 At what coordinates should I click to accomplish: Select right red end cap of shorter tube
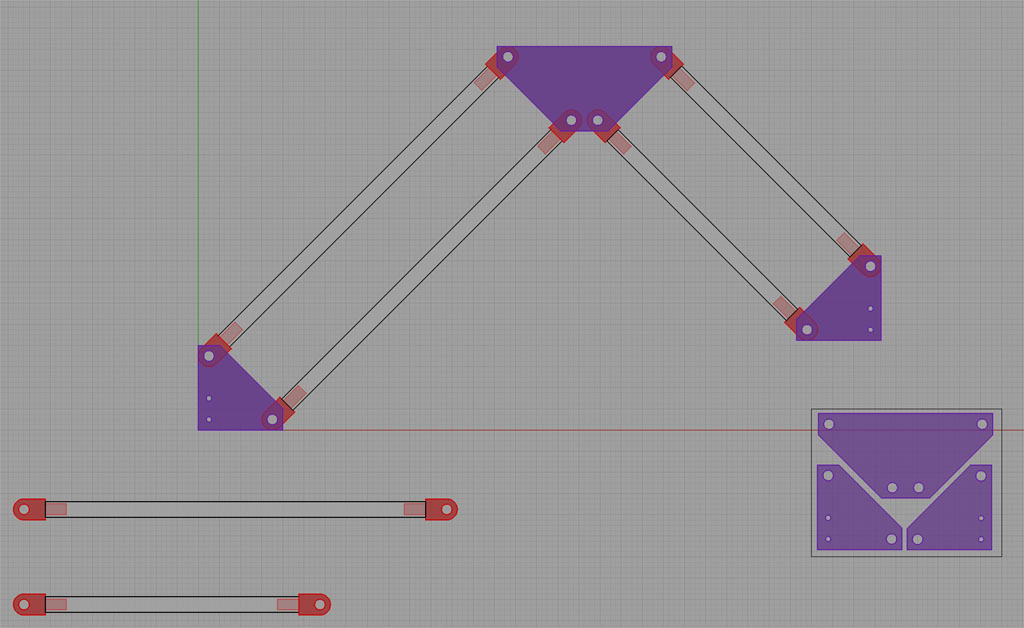[315, 604]
